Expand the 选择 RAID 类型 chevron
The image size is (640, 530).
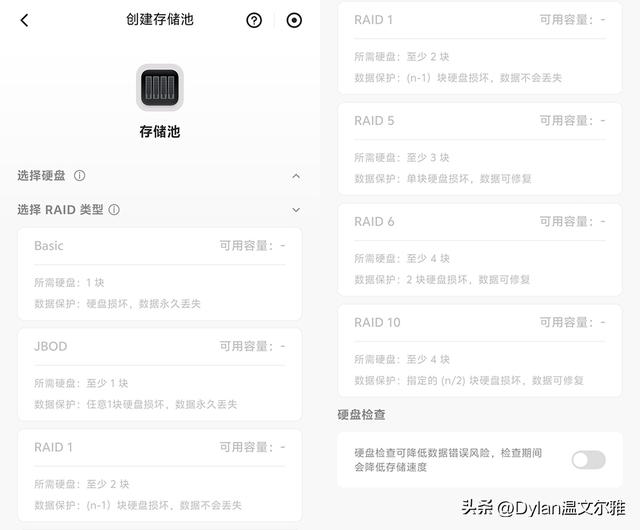click(296, 210)
